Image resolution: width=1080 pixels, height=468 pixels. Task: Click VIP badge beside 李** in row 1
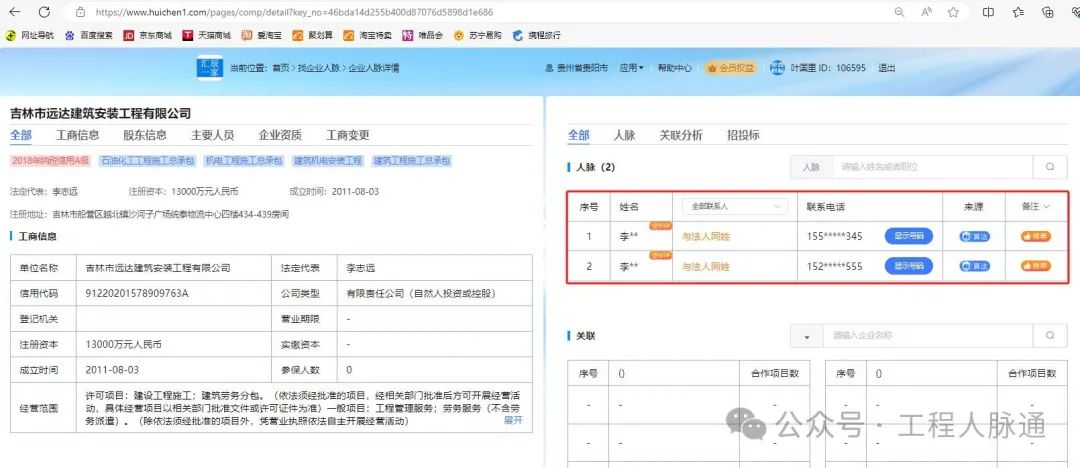[660, 225]
